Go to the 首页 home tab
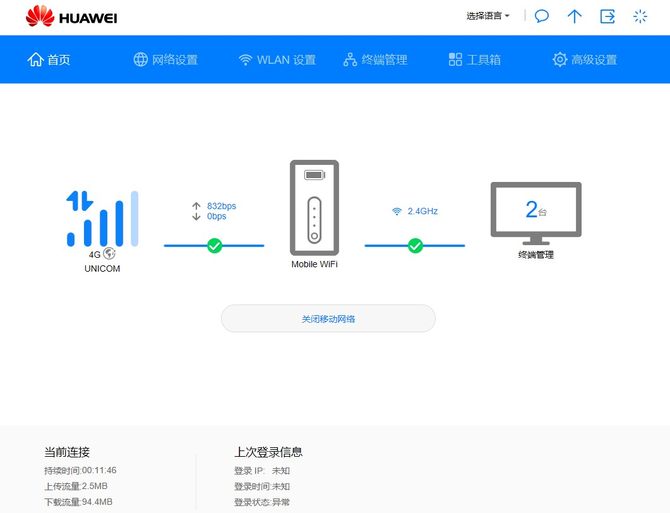This screenshot has height=513, width=670. [49, 60]
